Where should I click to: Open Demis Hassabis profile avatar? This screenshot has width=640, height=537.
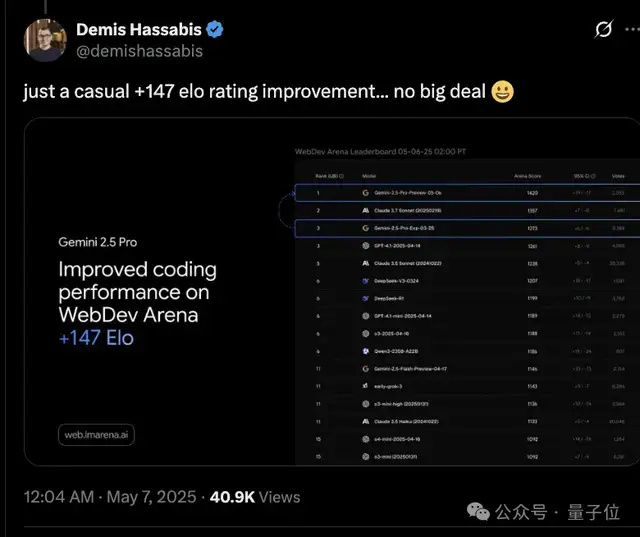click(45, 40)
